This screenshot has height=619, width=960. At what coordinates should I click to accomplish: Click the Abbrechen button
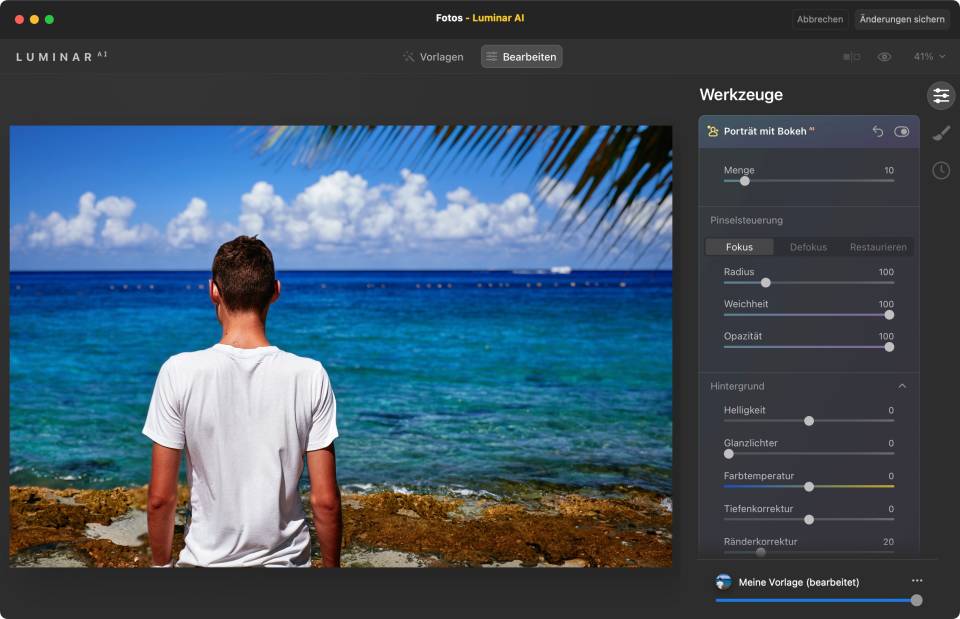click(x=820, y=19)
